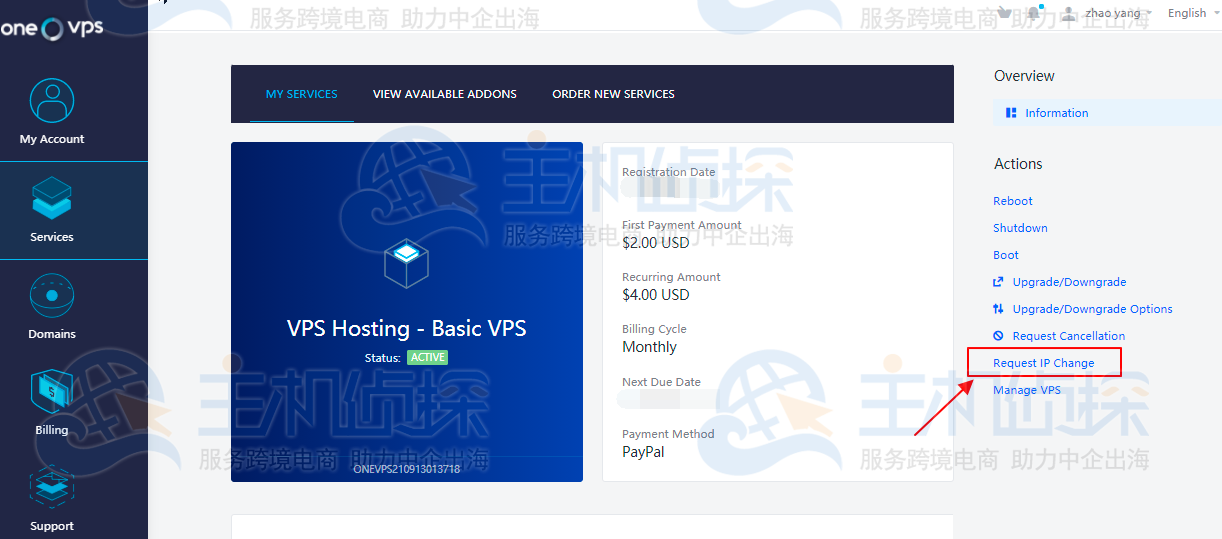Image resolution: width=1222 pixels, height=539 pixels.
Task: Click the ONEVPS210913013718 hostname text
Action: pos(407,469)
